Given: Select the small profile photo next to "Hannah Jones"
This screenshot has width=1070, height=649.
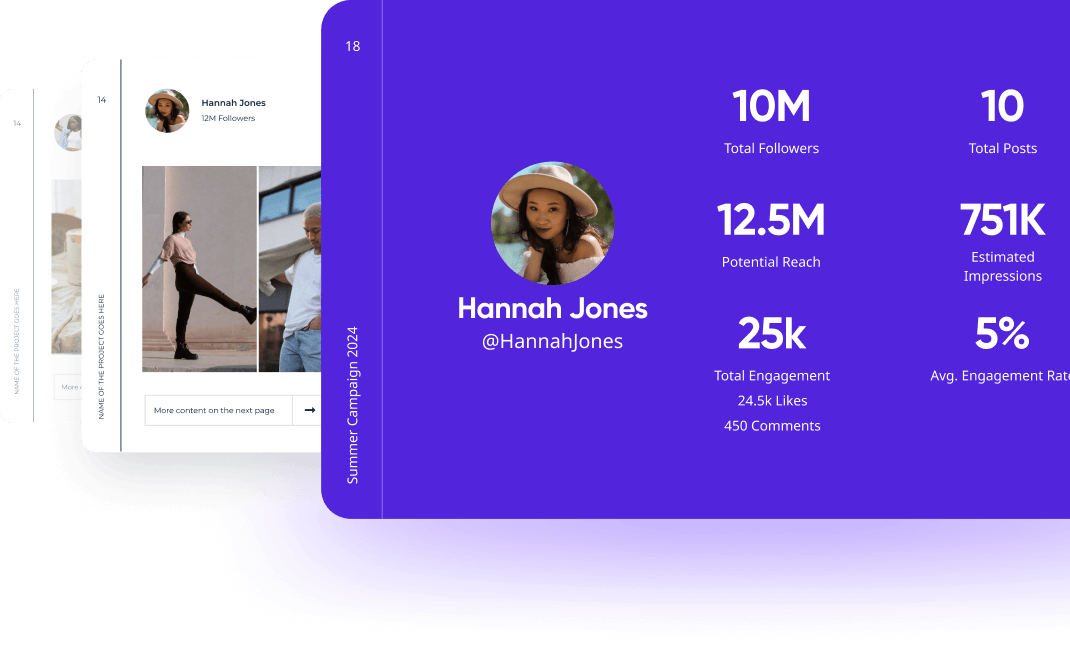Looking at the screenshot, I should point(167,111).
